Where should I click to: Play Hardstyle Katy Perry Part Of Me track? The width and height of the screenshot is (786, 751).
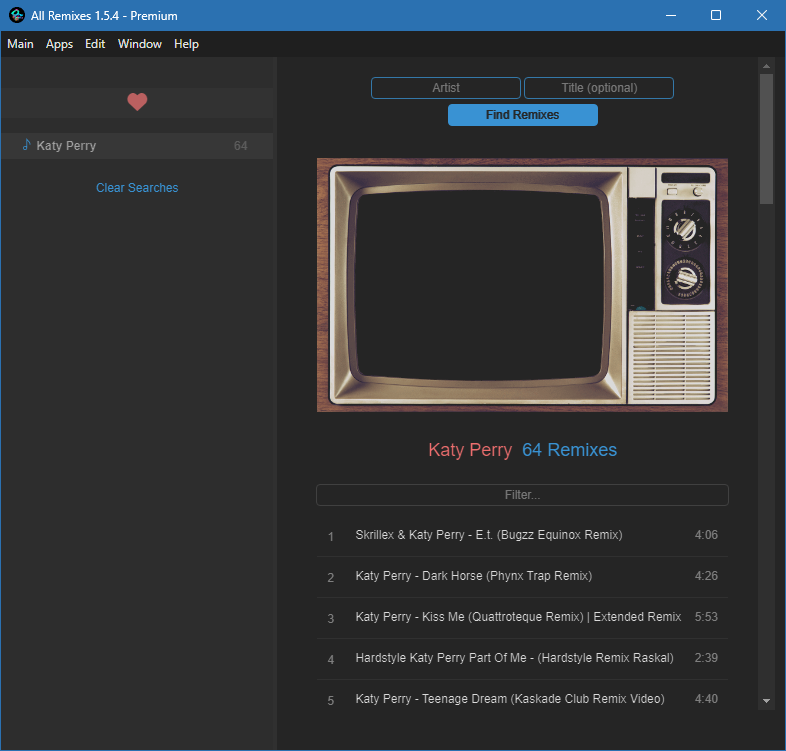522,659
